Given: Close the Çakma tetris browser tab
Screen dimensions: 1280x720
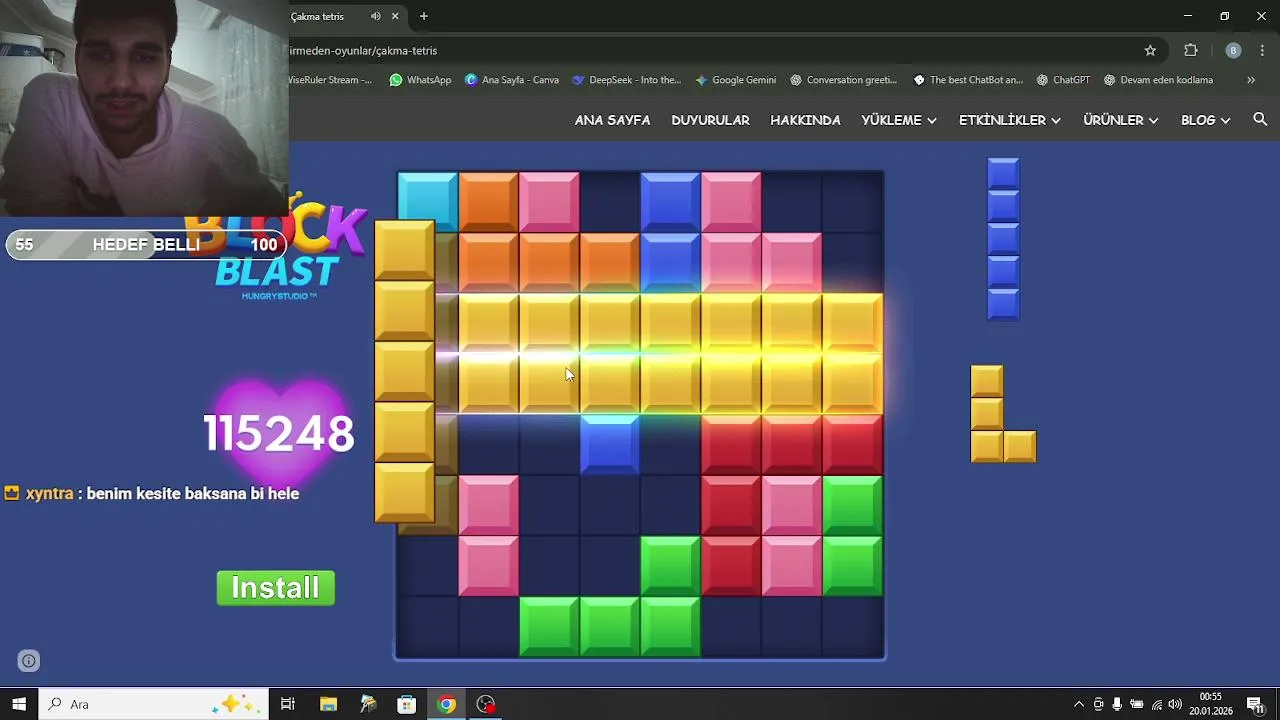Looking at the screenshot, I should pos(396,16).
